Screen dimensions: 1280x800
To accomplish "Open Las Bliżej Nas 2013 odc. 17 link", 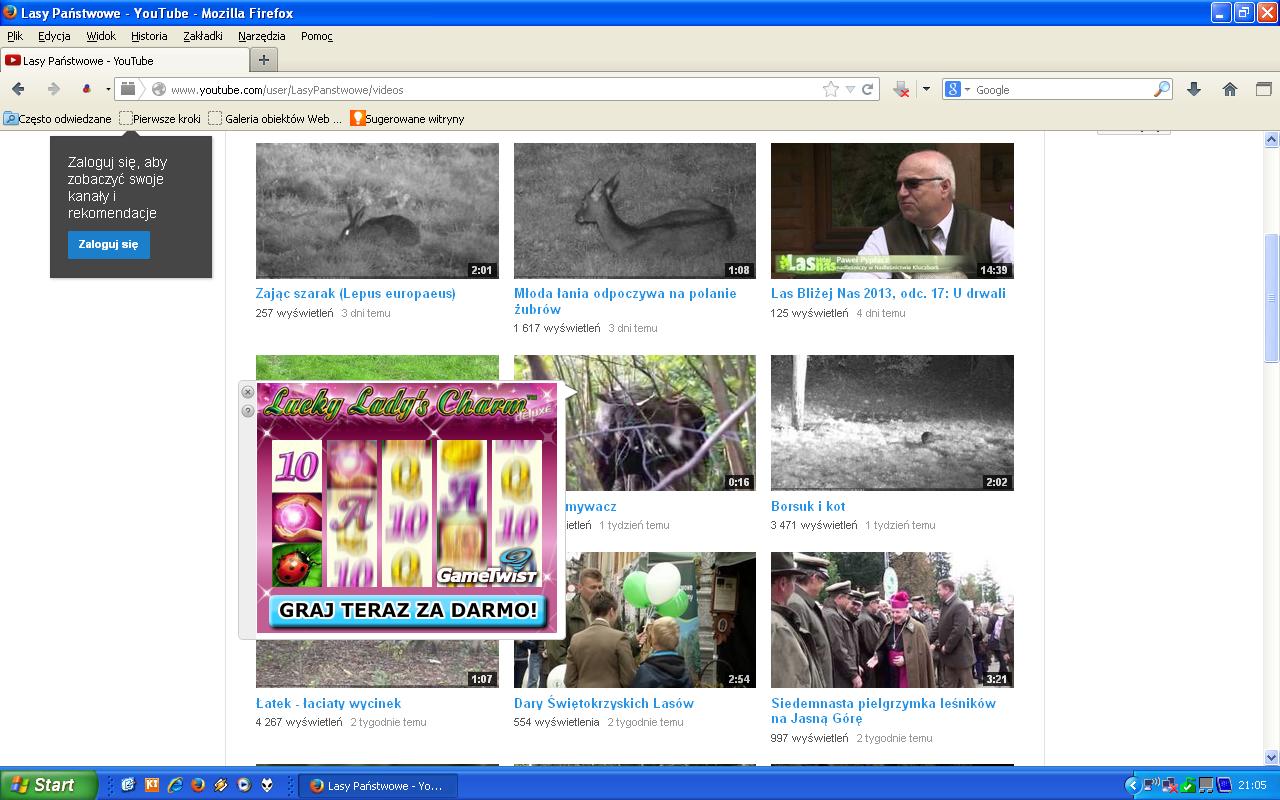I will point(888,293).
